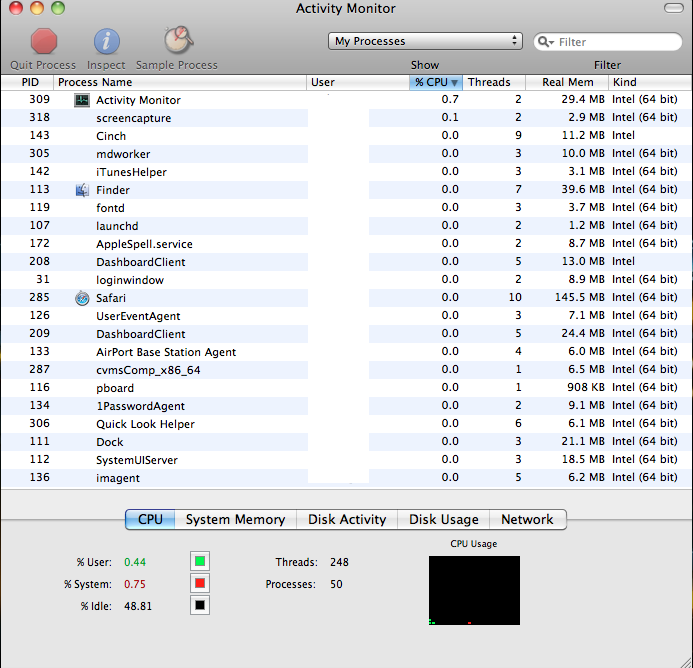Select the fontd process

346,208
